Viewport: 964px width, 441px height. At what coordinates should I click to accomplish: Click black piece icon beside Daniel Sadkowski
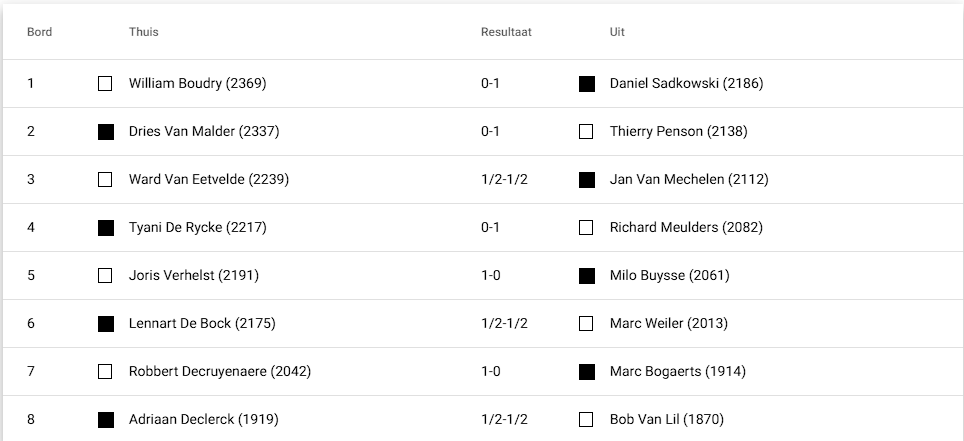click(587, 84)
